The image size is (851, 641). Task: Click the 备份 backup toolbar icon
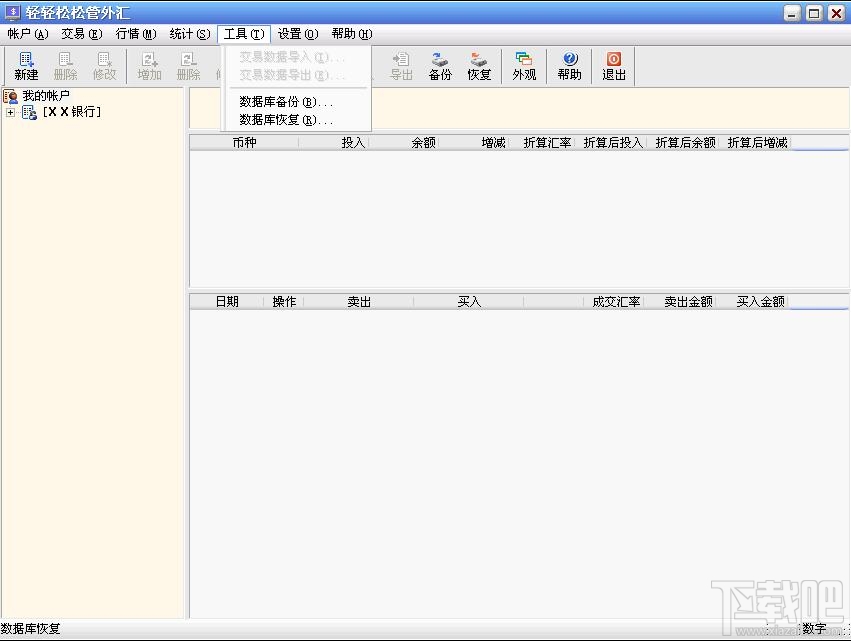pyautogui.click(x=440, y=66)
